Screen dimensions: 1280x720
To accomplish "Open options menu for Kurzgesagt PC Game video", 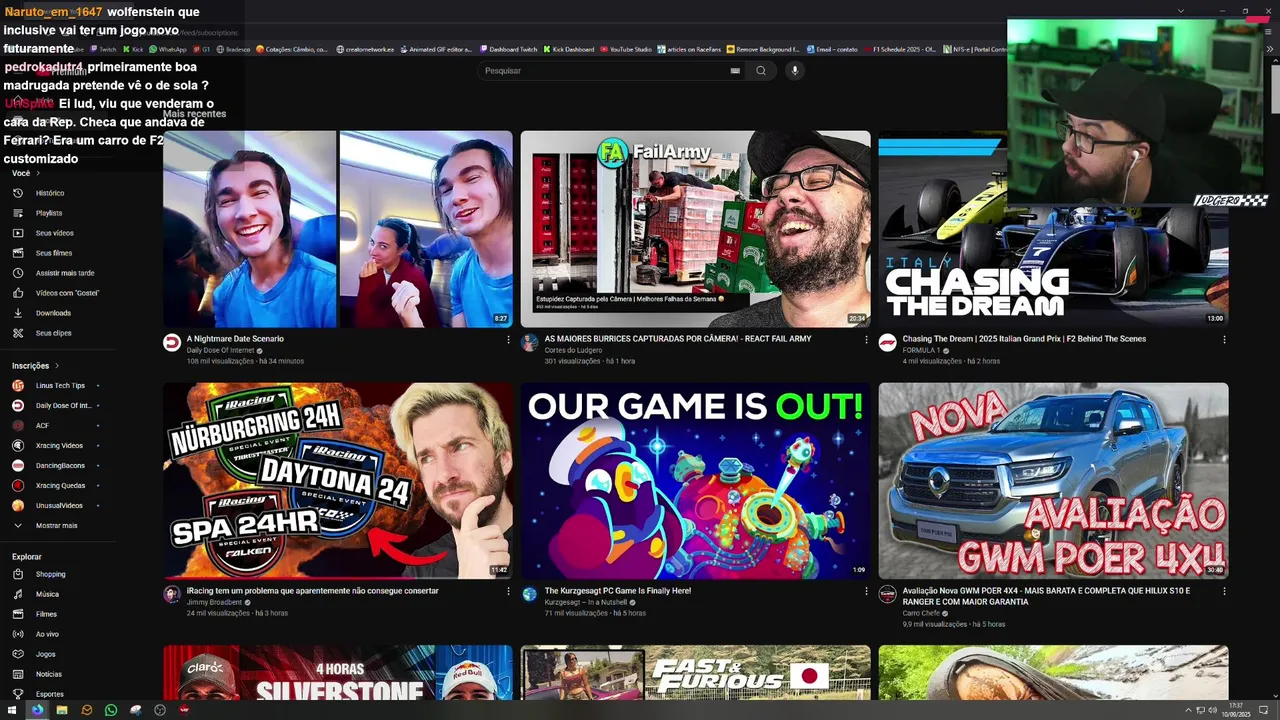I will [x=866, y=591].
